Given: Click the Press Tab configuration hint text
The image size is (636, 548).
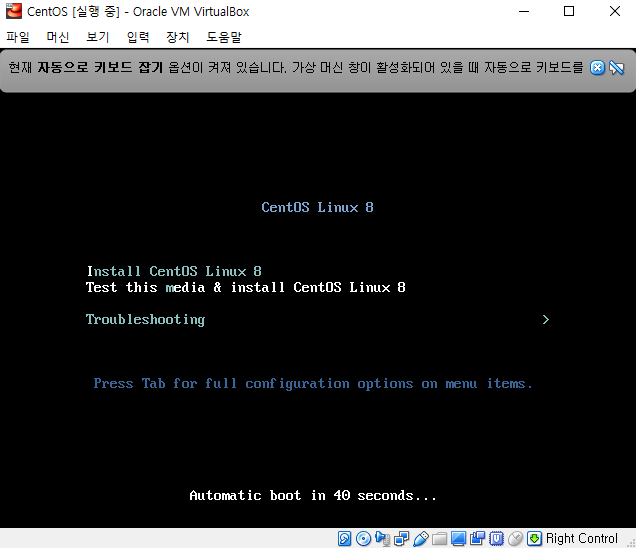Looking at the screenshot, I should [313, 384].
